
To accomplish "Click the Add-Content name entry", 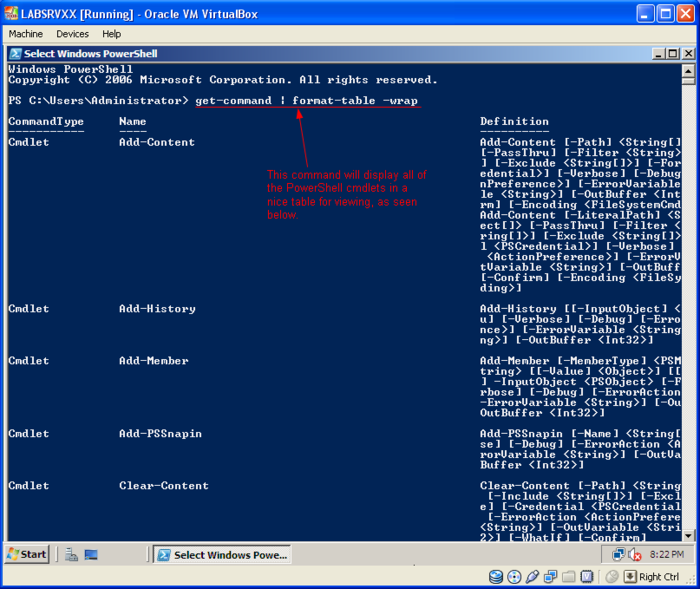I will click(x=157, y=142).
